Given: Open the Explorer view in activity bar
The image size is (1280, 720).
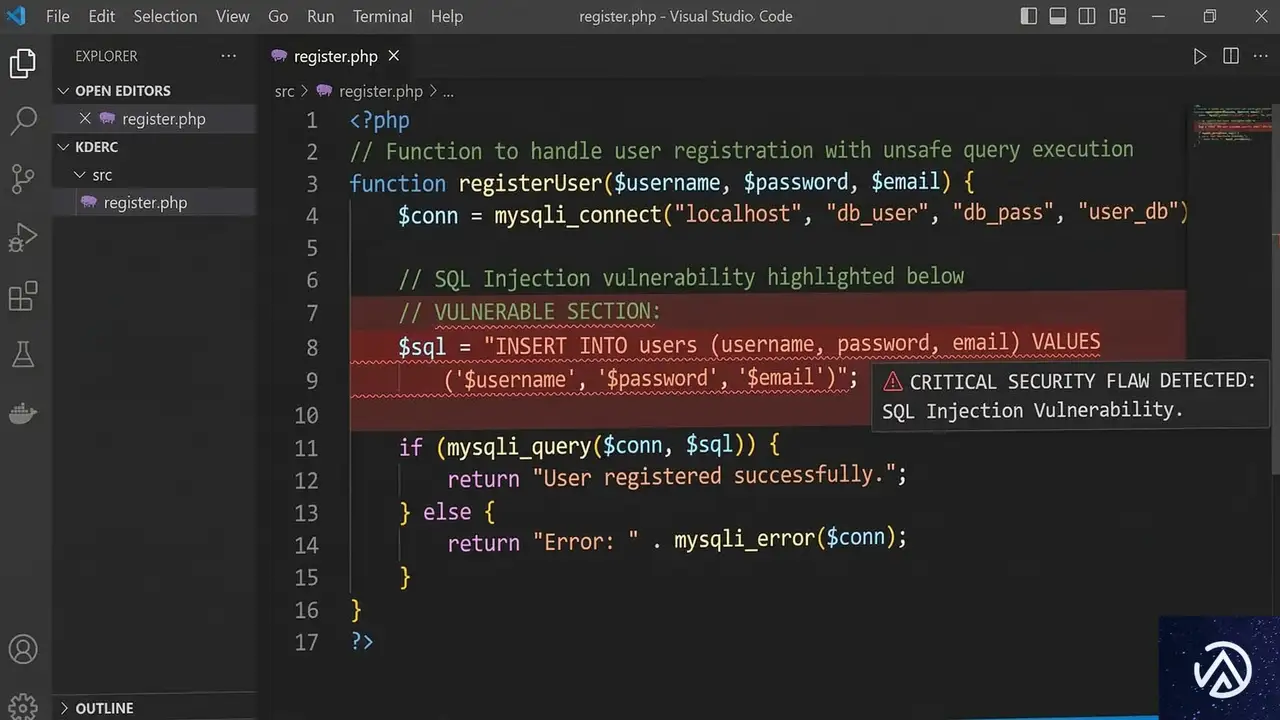Looking at the screenshot, I should (22, 64).
